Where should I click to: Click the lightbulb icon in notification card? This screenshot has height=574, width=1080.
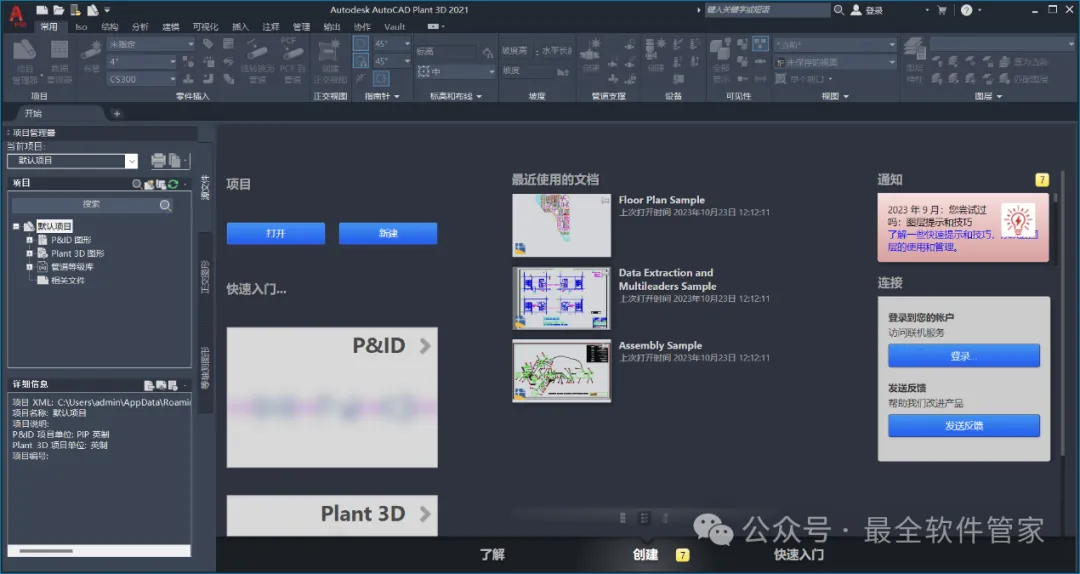[x=1018, y=221]
